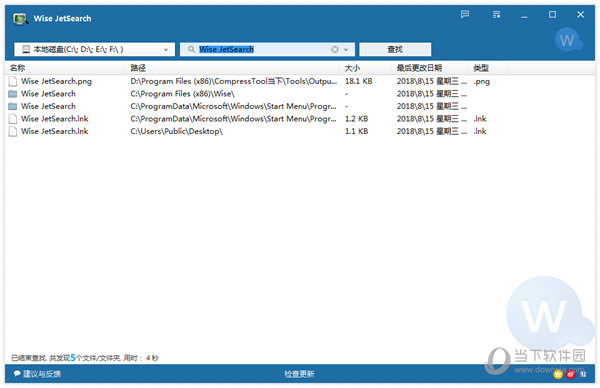Select Wise JetSearch.lnk name in Public\Desktop row
Viewport: 600px width, 388px height.
coord(55,131)
